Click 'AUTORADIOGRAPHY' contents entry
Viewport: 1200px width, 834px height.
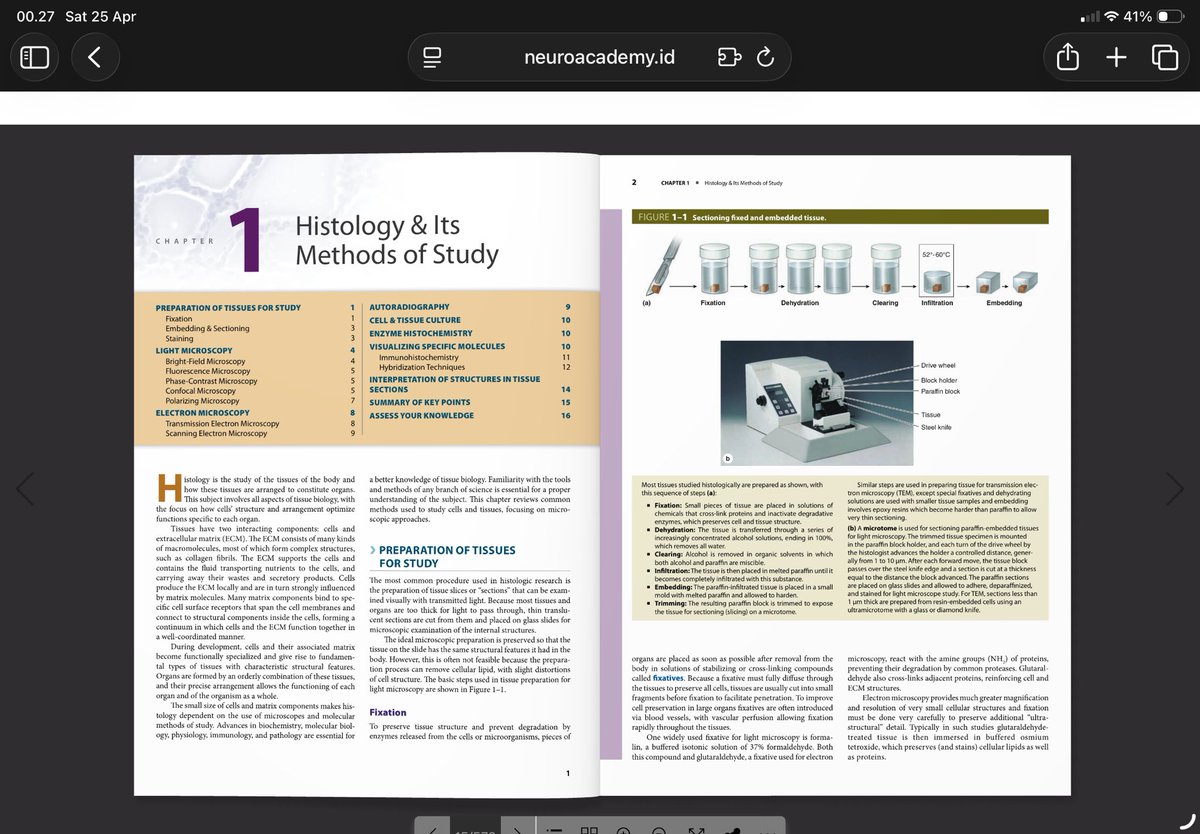coord(409,306)
